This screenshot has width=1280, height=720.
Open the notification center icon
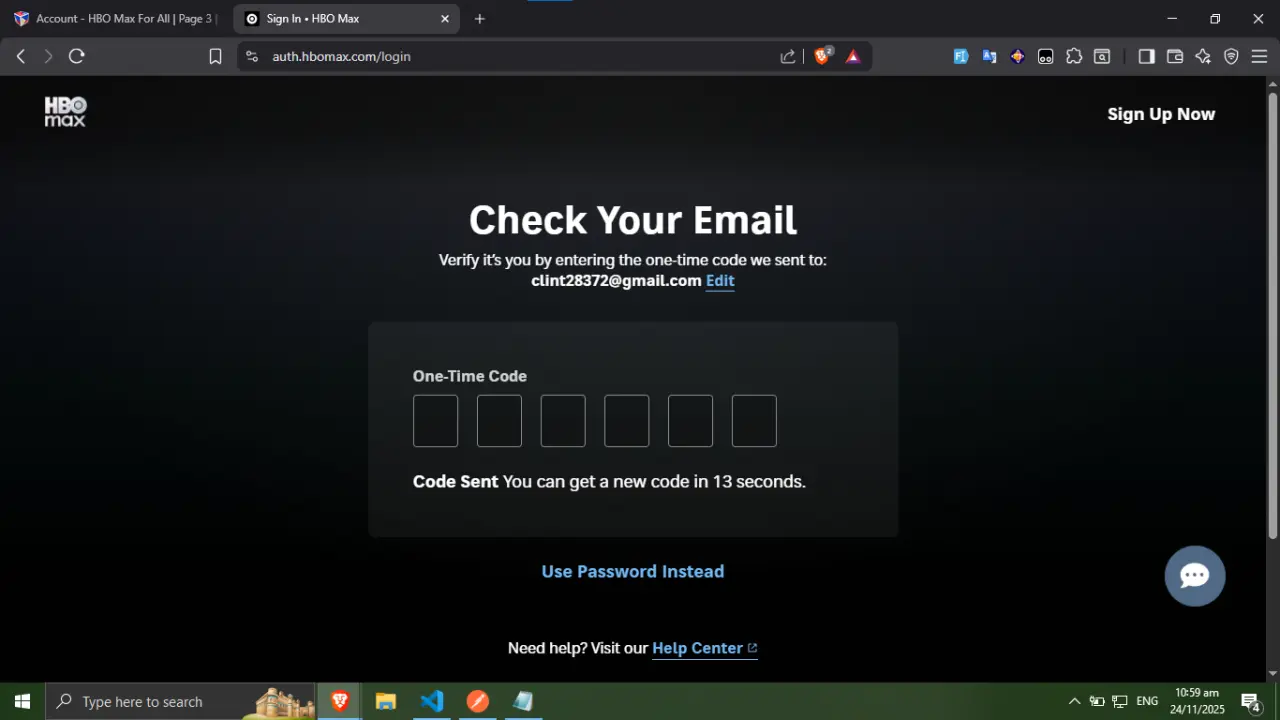[1250, 701]
